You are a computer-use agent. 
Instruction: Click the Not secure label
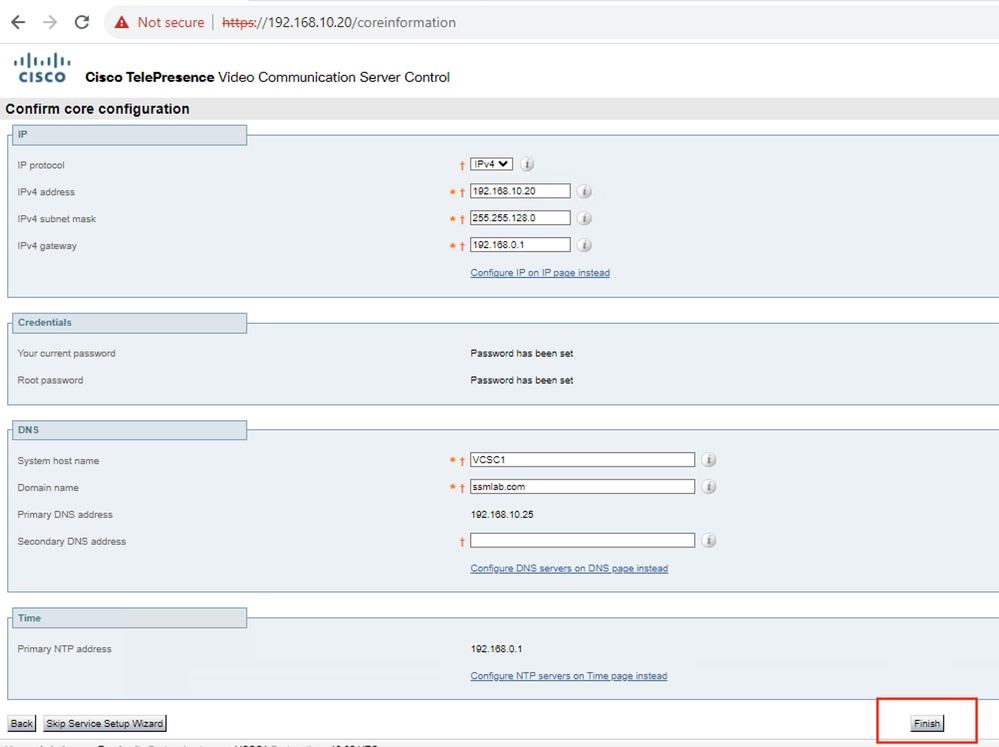171,22
